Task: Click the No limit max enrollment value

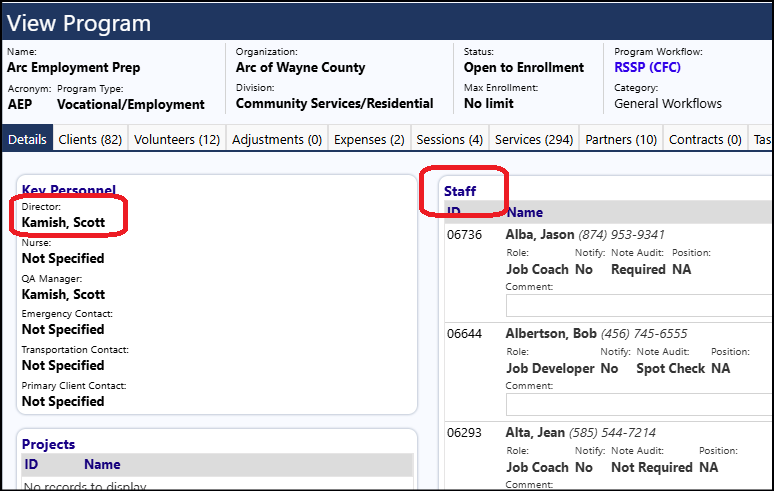Action: (489, 103)
